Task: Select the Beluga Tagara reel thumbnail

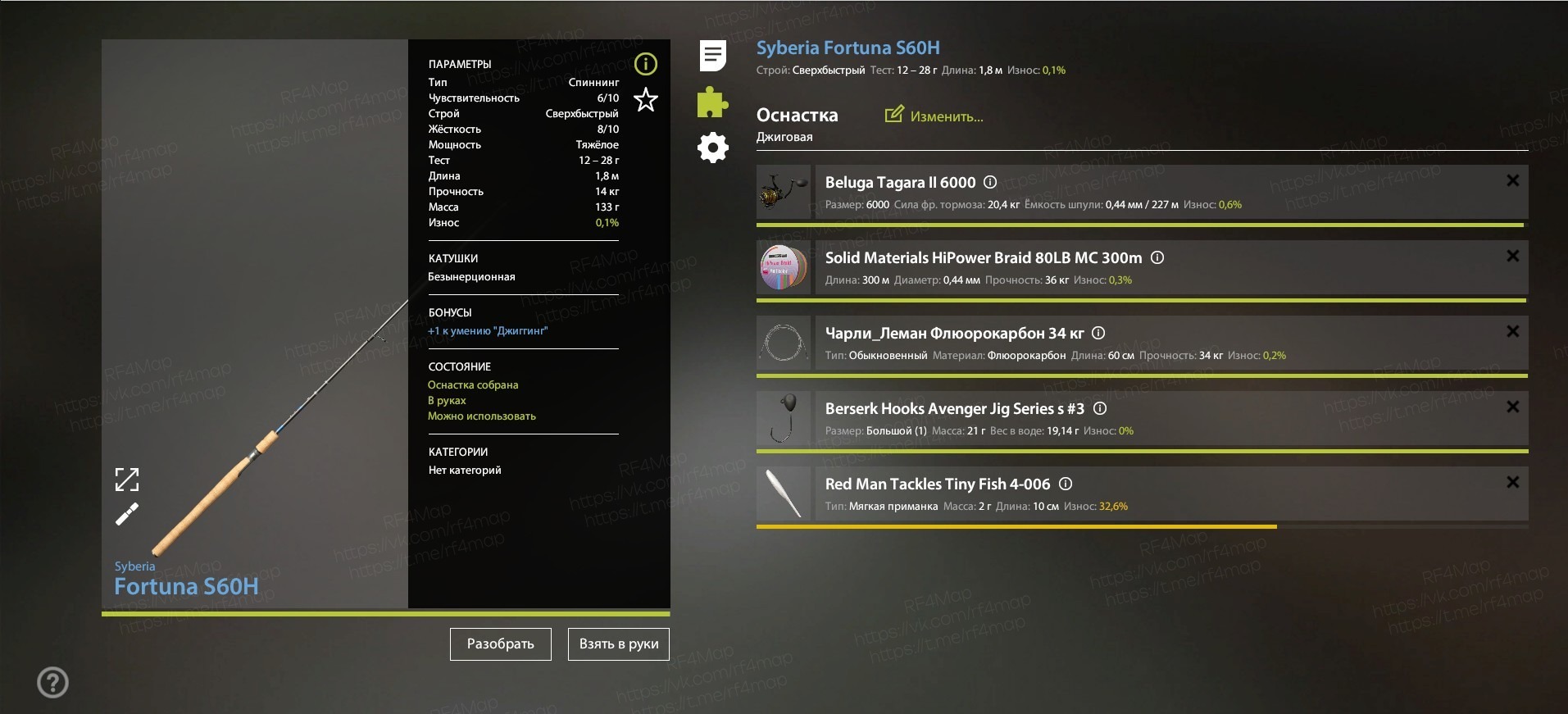Action: pyautogui.click(x=784, y=192)
